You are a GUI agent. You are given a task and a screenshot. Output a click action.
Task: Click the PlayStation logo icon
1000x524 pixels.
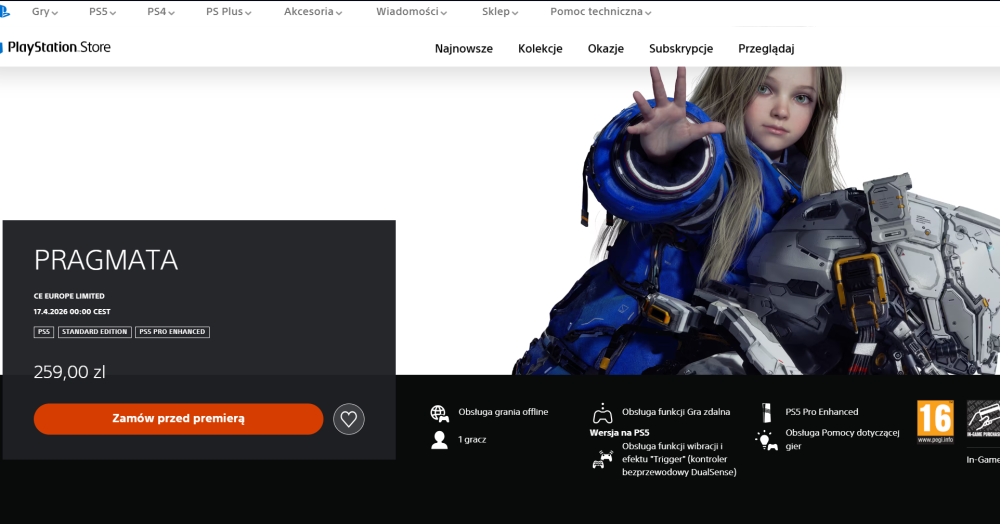click(5, 13)
